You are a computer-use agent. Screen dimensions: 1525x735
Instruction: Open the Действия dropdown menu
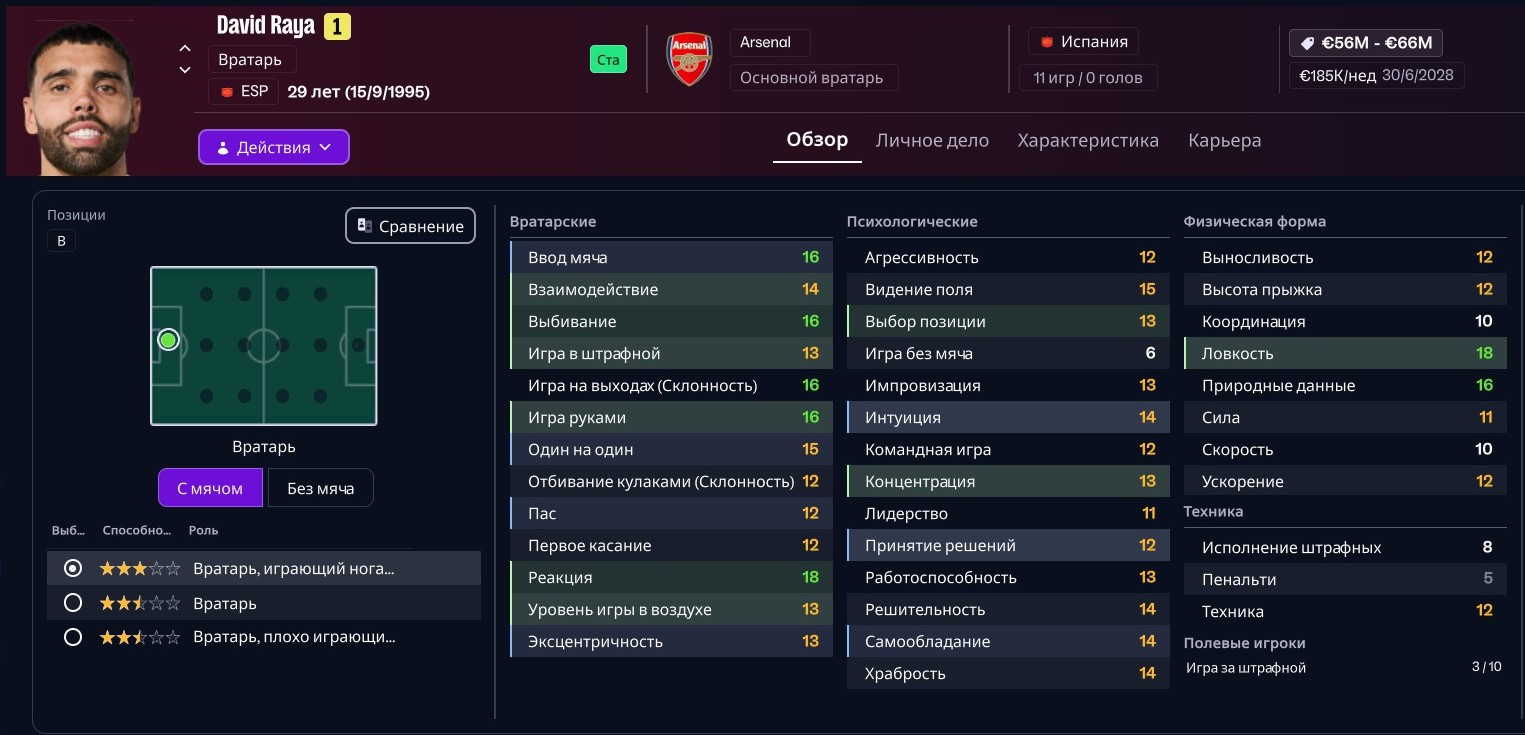tap(273, 147)
